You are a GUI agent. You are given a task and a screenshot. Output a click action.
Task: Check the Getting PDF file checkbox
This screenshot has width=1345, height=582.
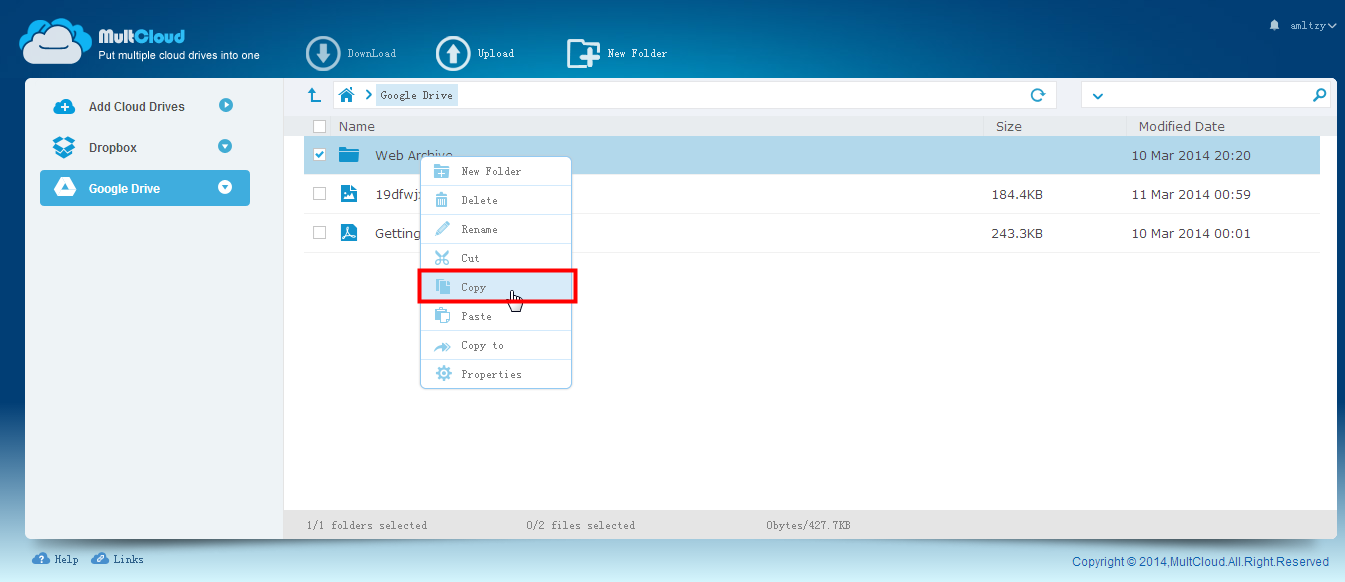coord(319,233)
